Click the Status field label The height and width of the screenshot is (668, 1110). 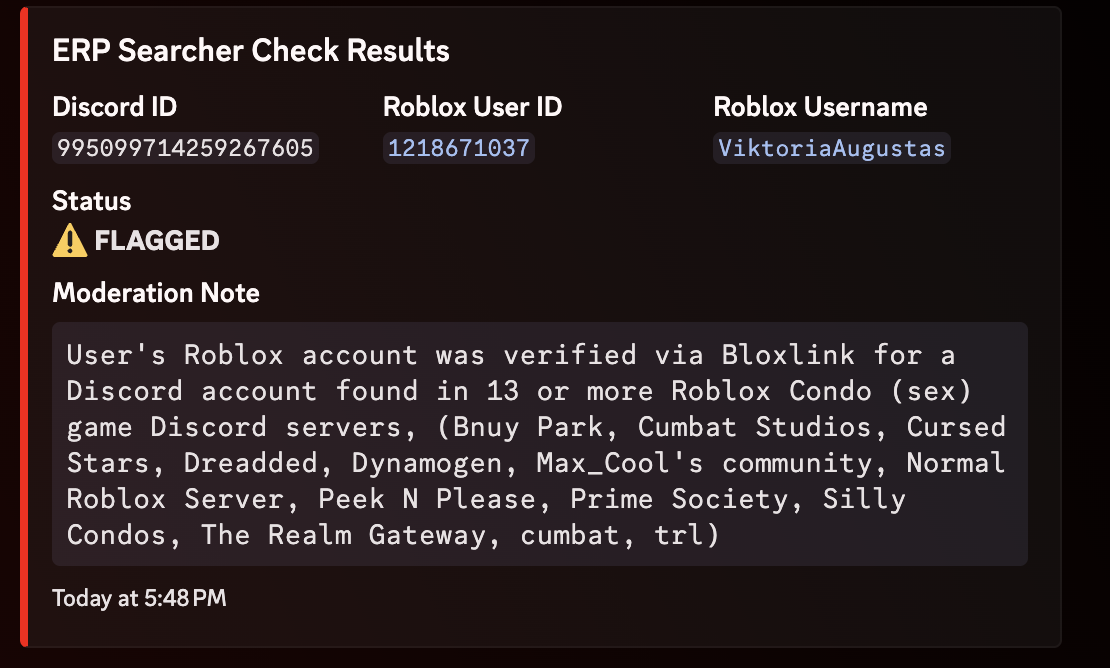[92, 201]
